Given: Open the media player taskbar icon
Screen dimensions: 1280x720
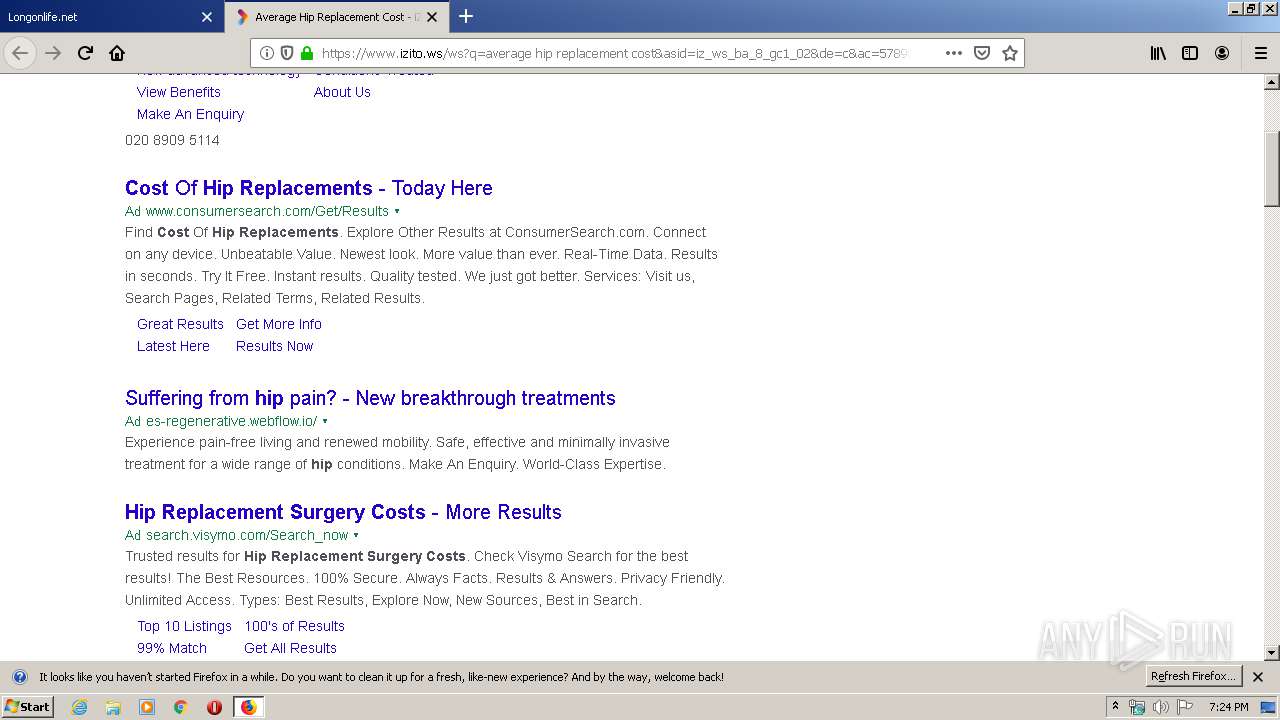Looking at the screenshot, I should (147, 707).
